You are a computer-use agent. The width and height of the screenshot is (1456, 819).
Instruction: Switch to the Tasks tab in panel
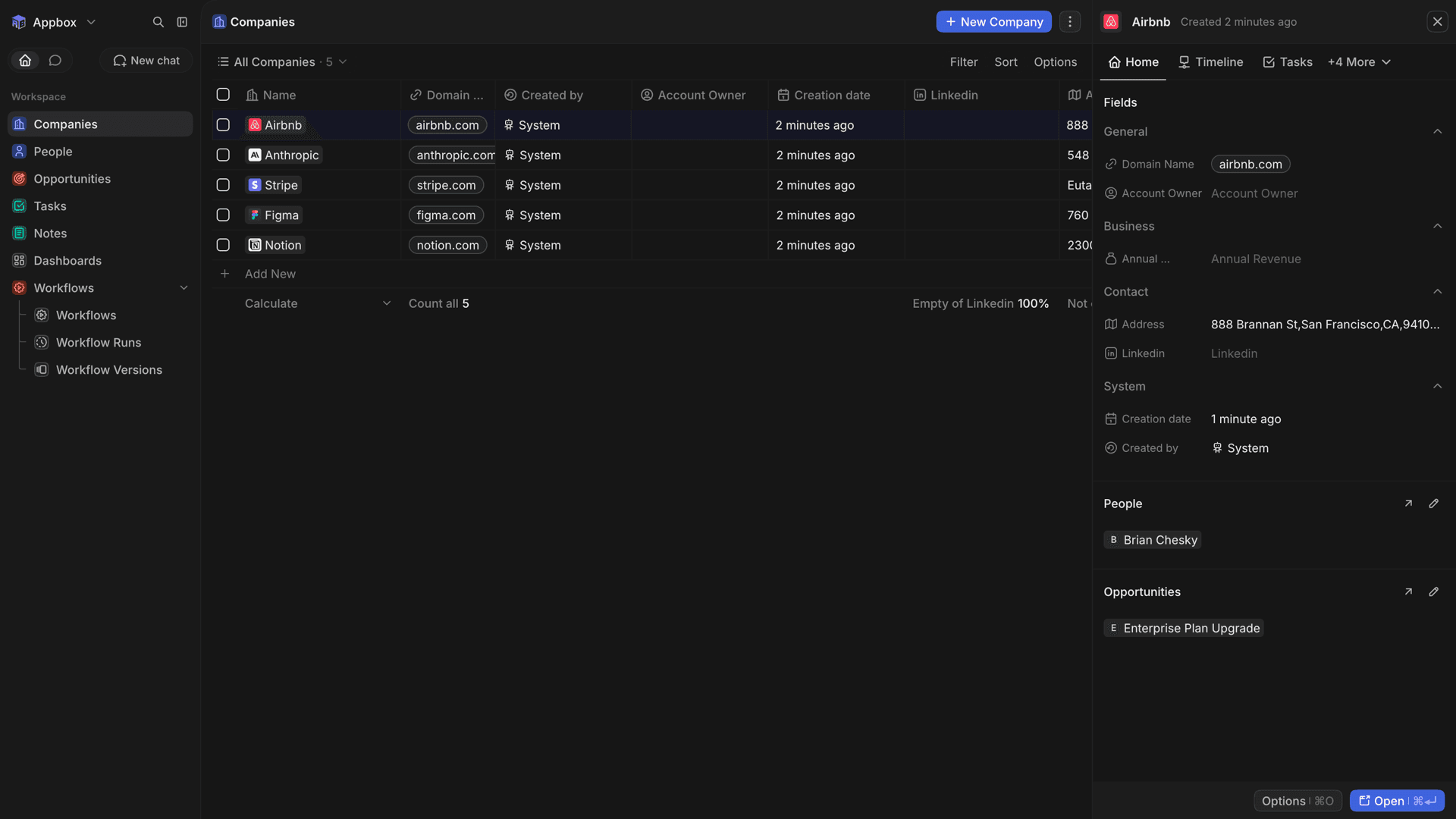[1287, 62]
